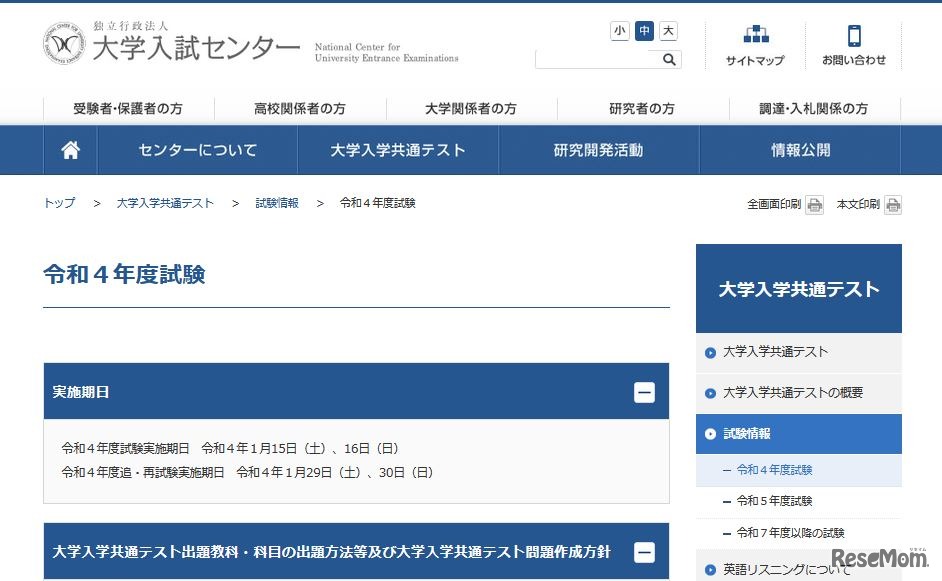The height and width of the screenshot is (581, 942).
Task: Click the arrow icon beside 大学入学共通テストの概要
Action: point(710,394)
